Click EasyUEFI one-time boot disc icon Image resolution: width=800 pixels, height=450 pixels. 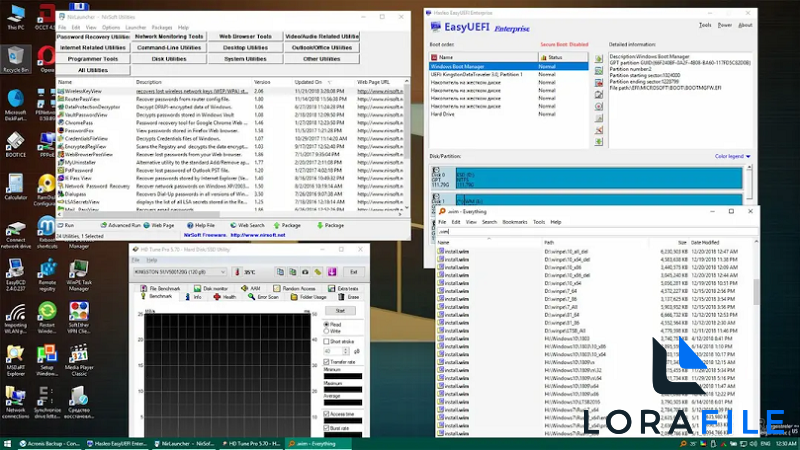(598, 106)
